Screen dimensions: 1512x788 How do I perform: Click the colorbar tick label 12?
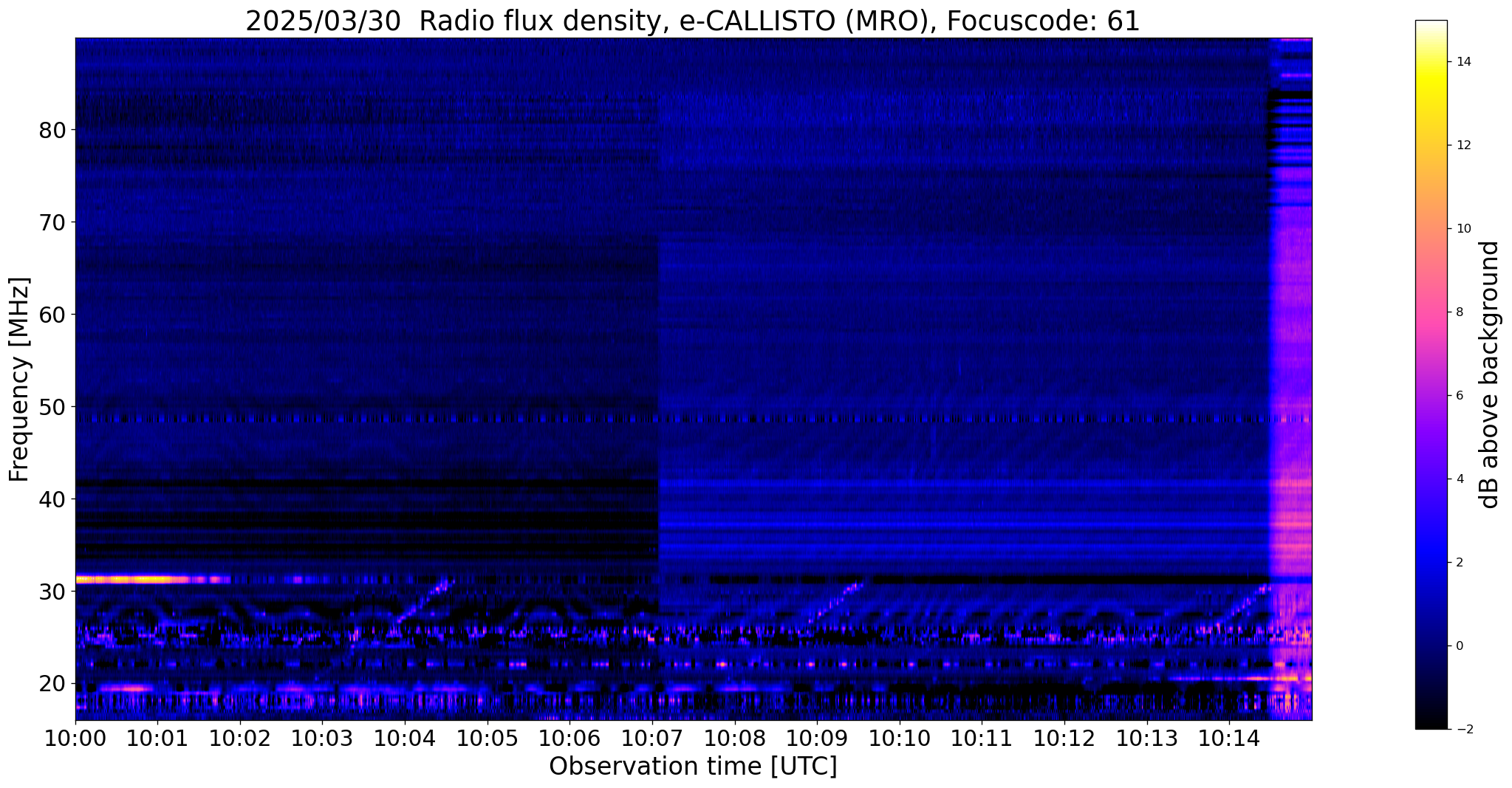click(1463, 145)
